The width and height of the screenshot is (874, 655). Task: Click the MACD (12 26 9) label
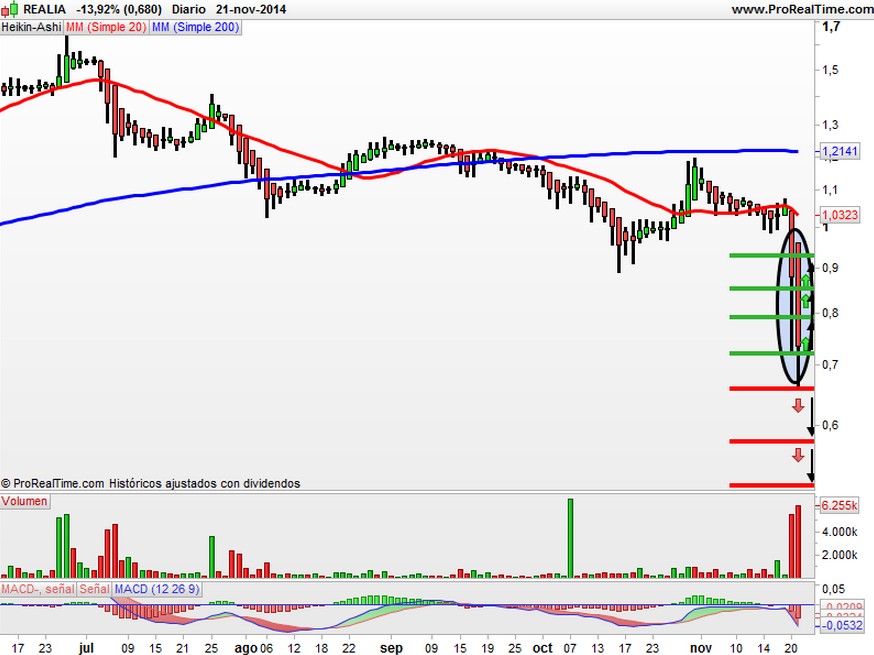[157, 589]
